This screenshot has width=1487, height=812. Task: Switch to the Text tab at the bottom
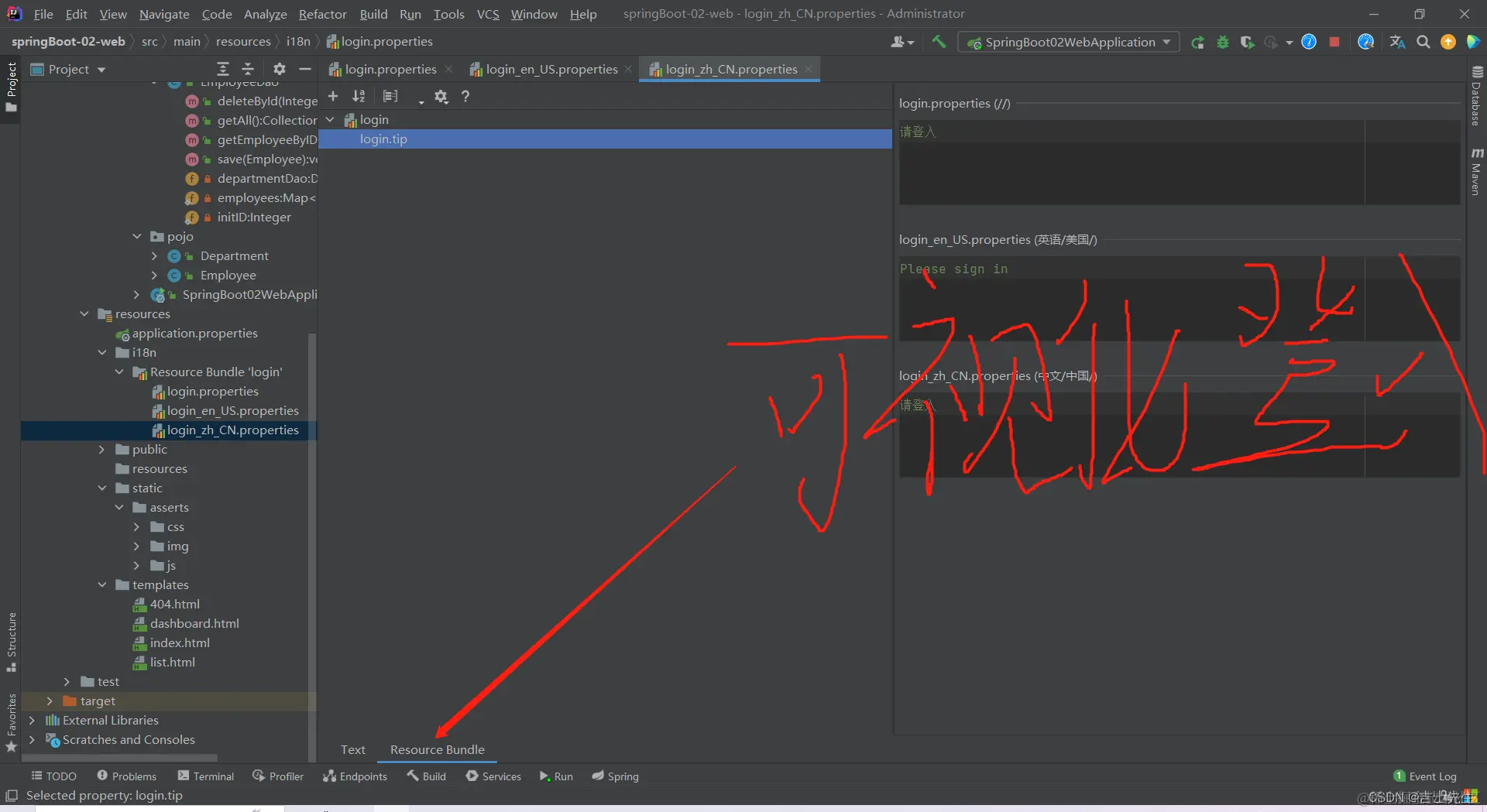pyautogui.click(x=352, y=749)
